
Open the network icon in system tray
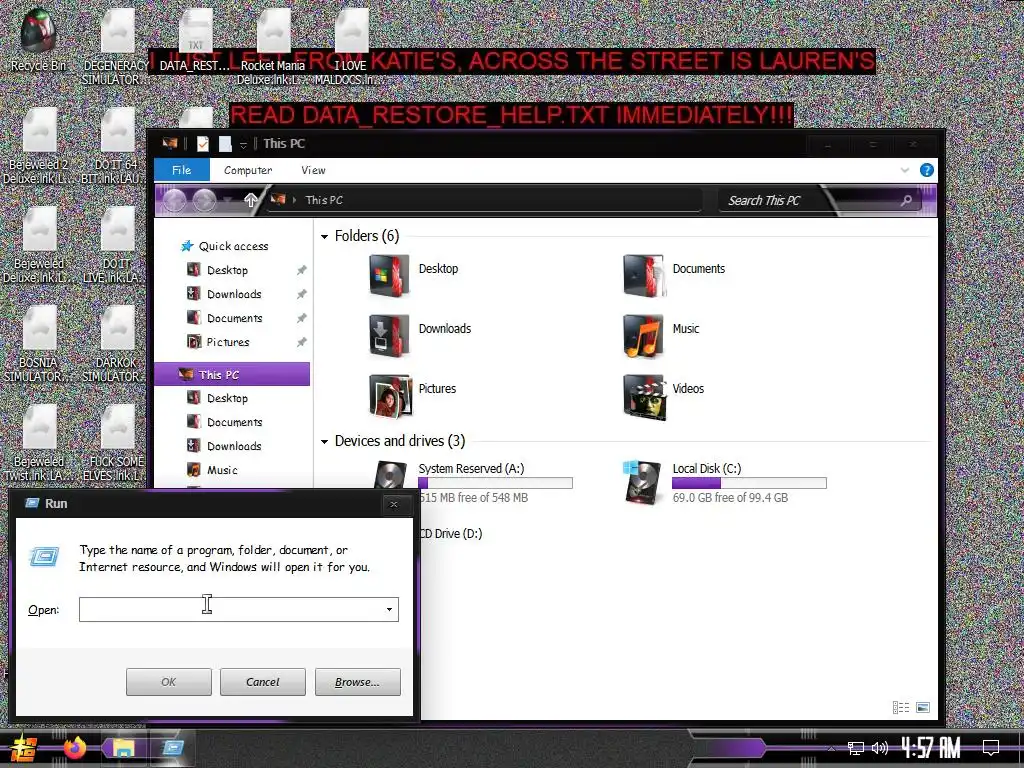(856, 748)
